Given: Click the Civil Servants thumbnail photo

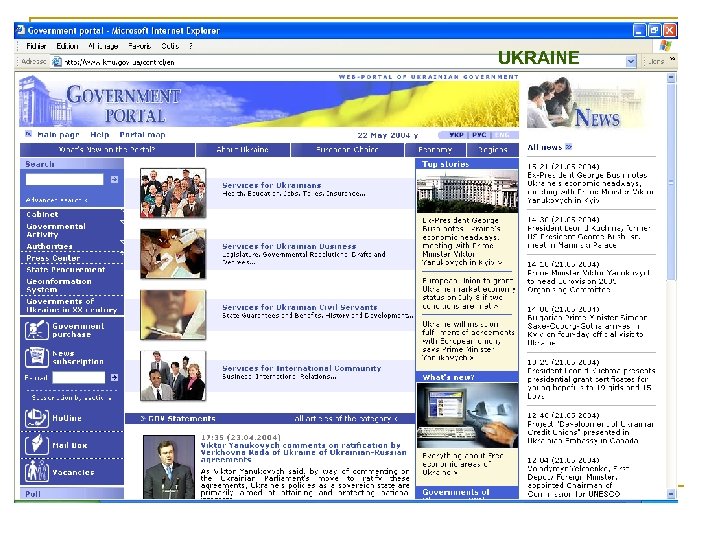Looking at the screenshot, I should (x=173, y=315).
